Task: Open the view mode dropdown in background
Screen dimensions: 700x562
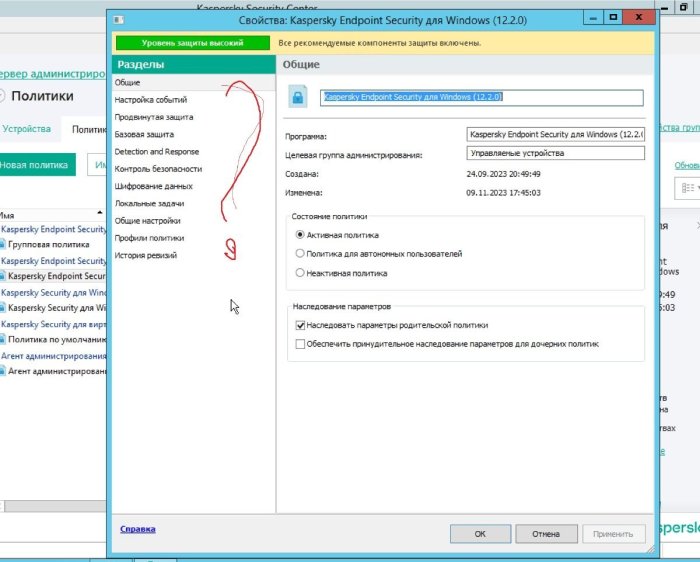Action: (690, 188)
